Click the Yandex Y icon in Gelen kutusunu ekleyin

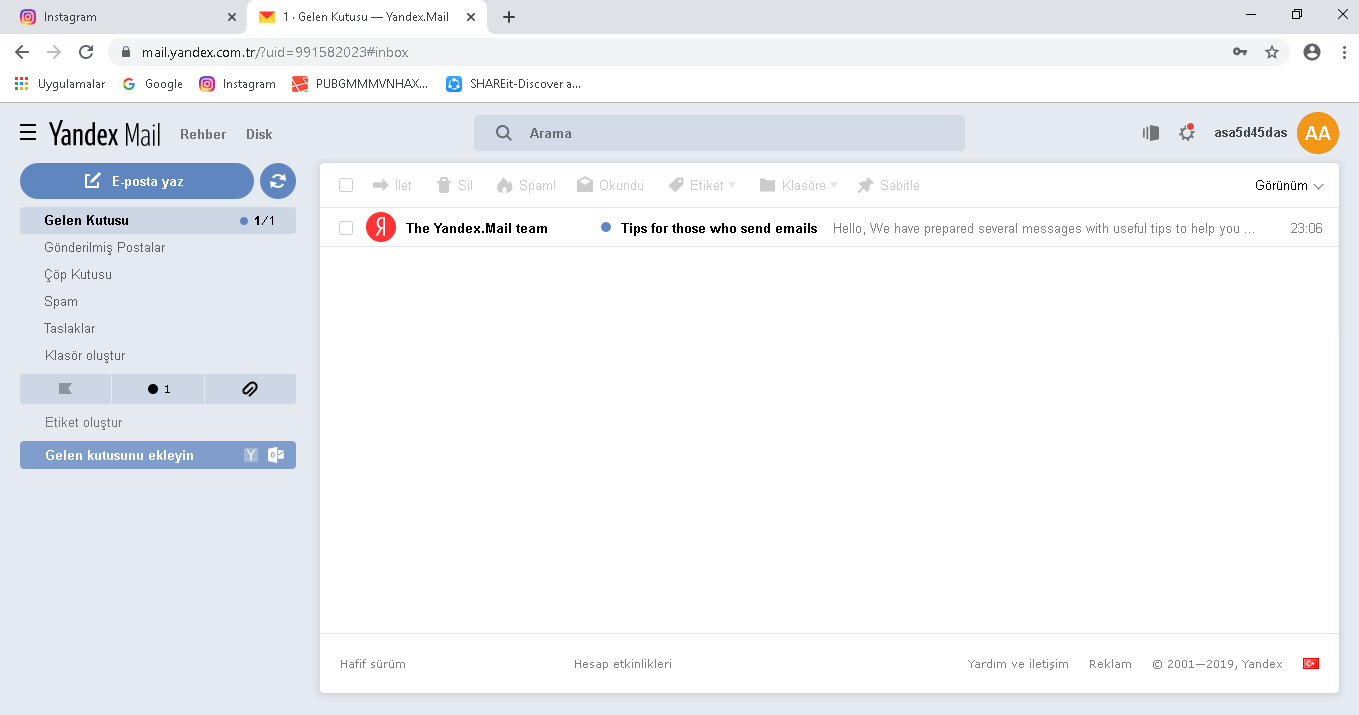pos(251,455)
